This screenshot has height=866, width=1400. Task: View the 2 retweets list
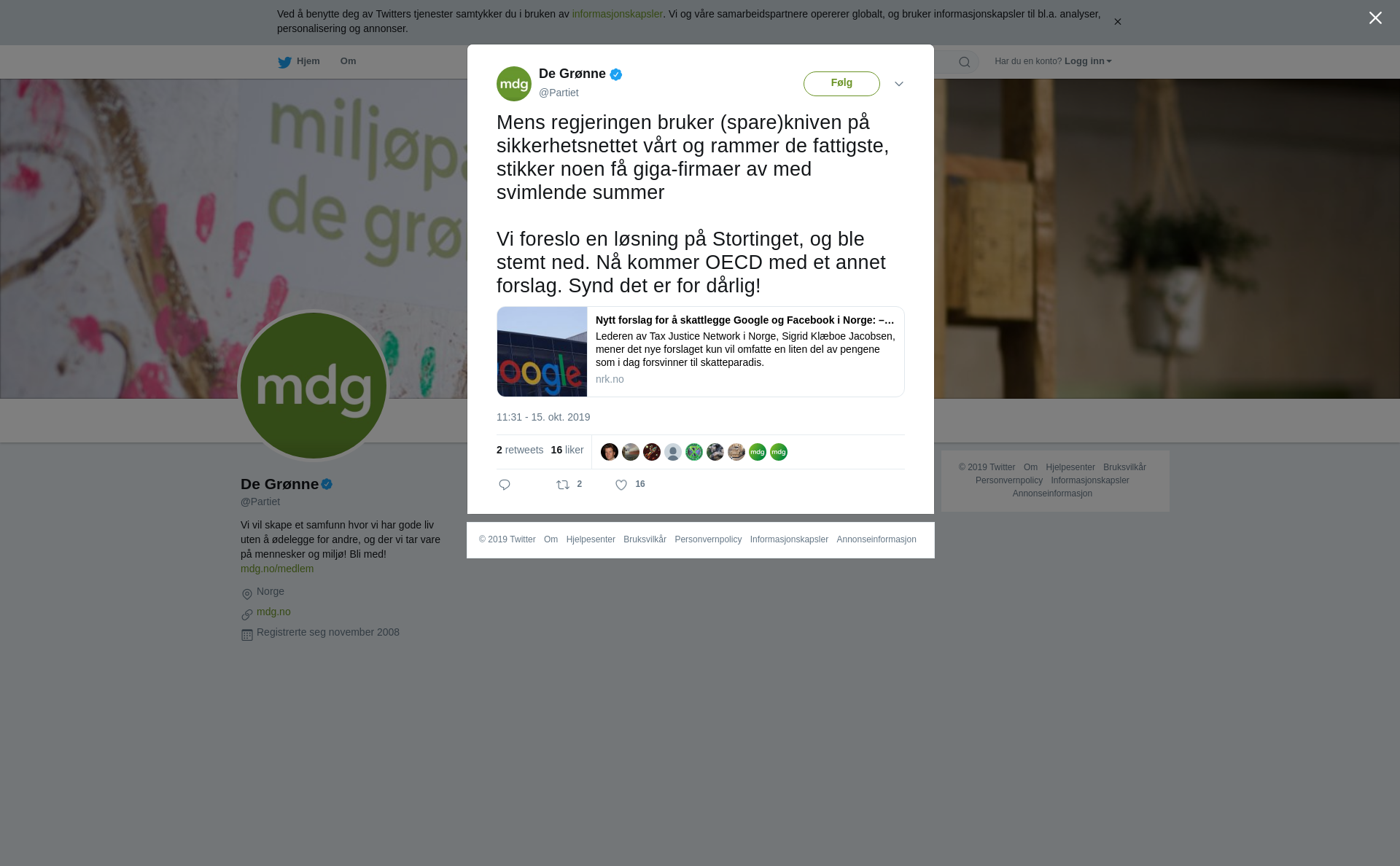520,450
